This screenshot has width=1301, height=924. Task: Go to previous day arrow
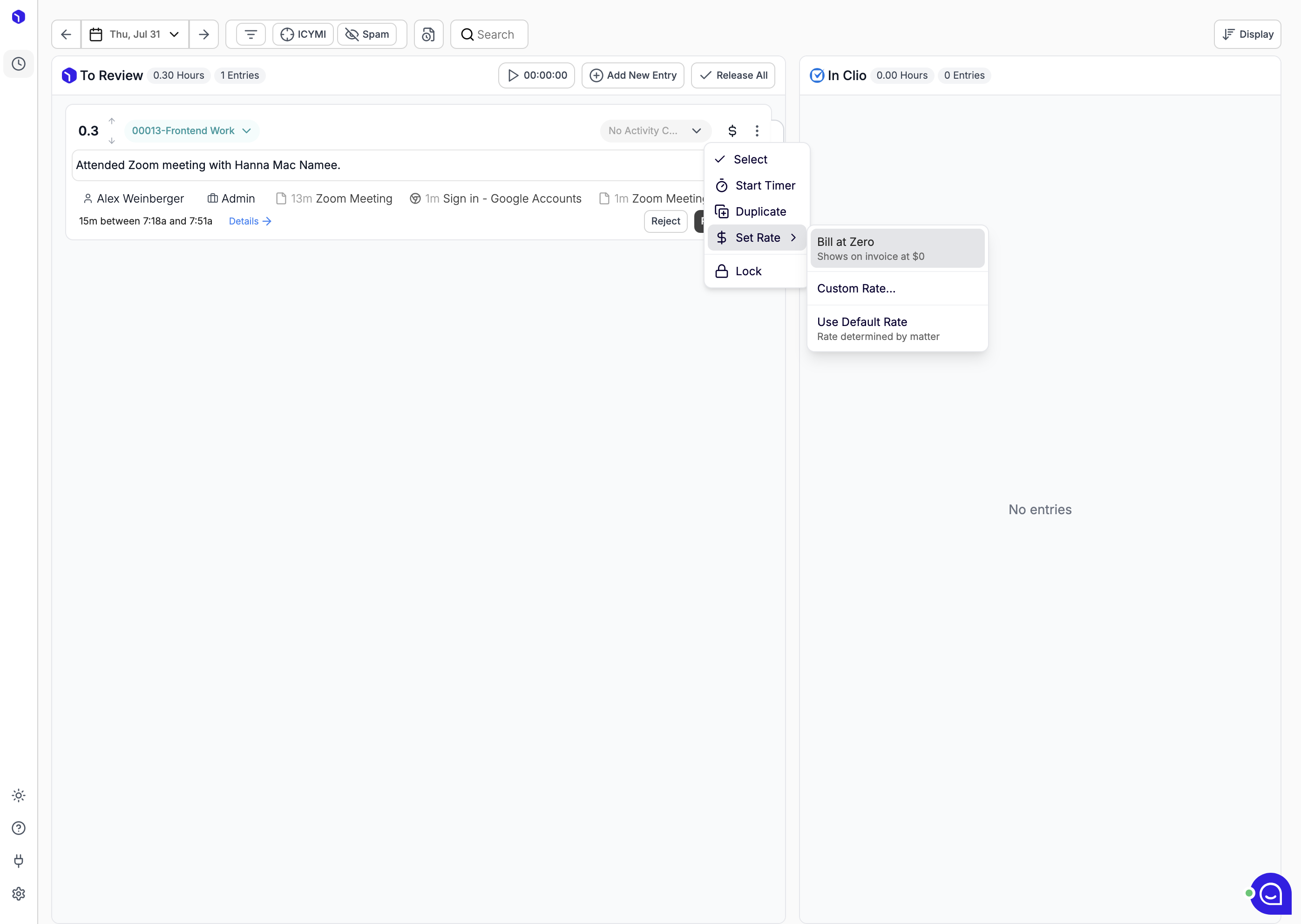[66, 34]
